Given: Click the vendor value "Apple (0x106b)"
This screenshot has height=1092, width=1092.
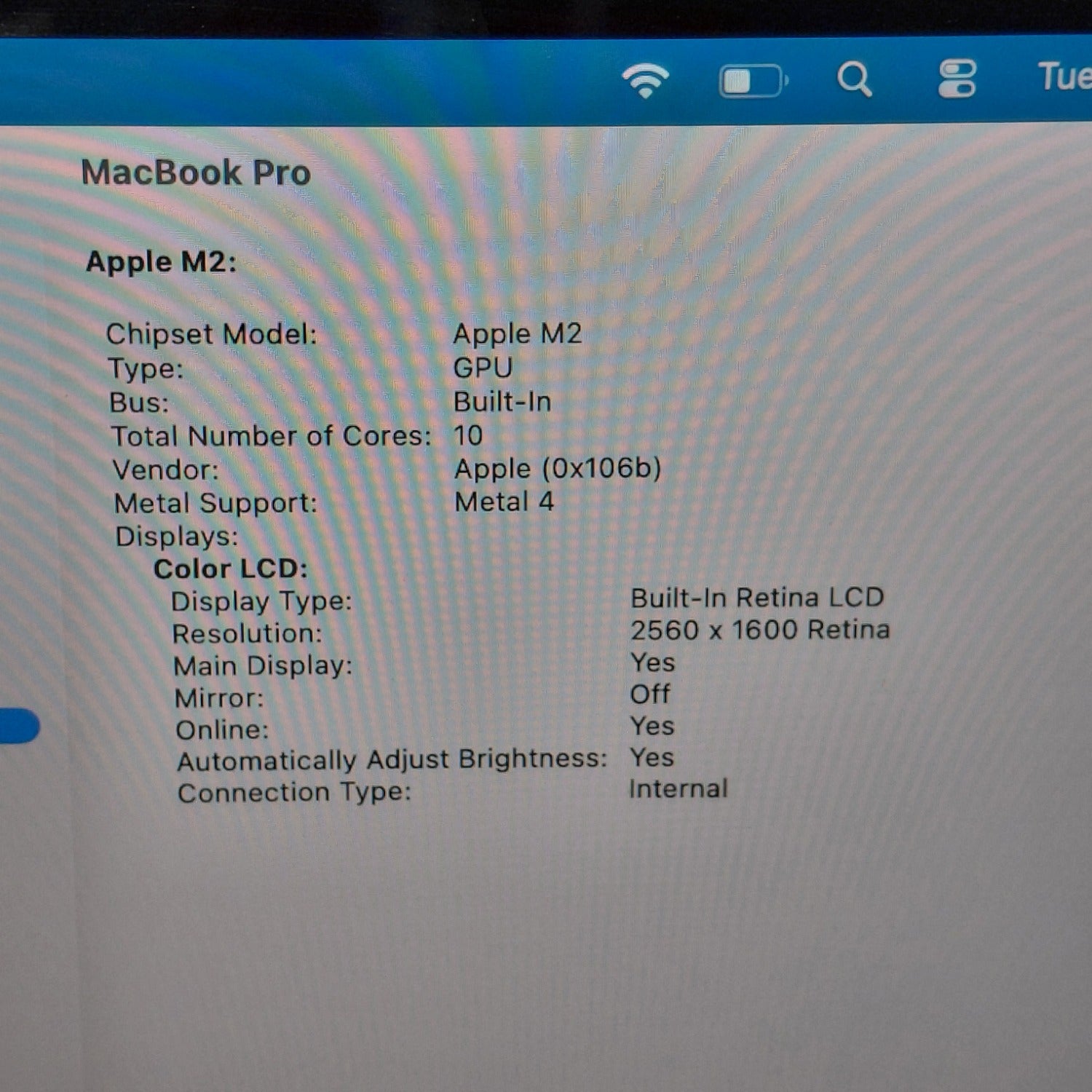Looking at the screenshot, I should 558,469.
